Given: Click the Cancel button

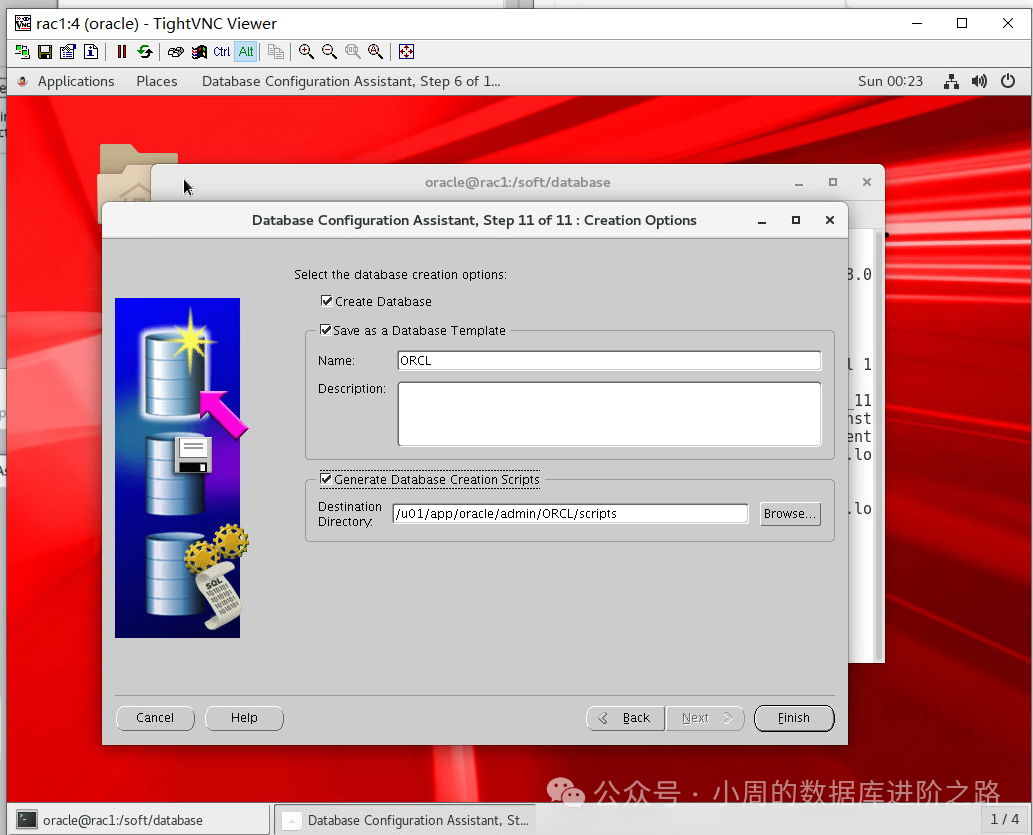Looking at the screenshot, I should 155,718.
